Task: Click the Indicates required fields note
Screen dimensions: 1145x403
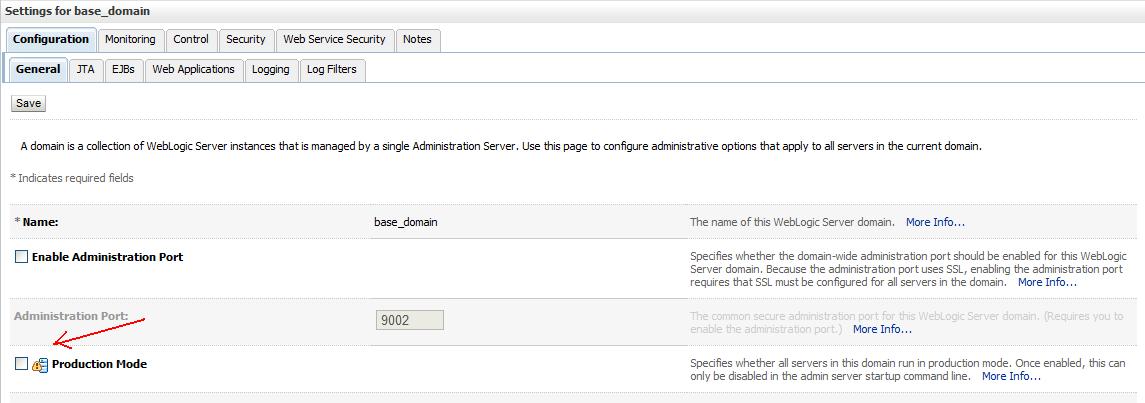Action: click(x=72, y=178)
